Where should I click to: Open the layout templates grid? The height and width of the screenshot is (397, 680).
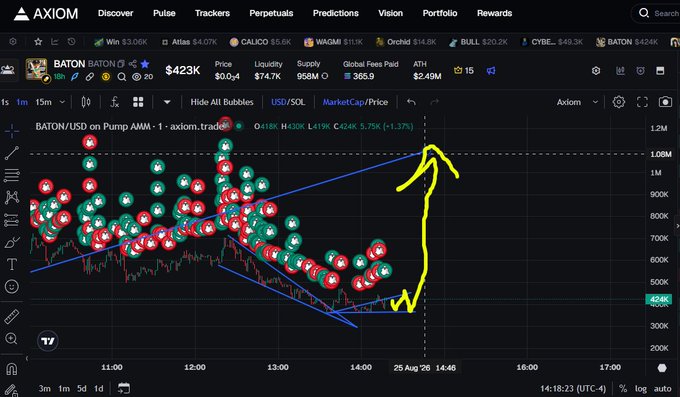138,102
